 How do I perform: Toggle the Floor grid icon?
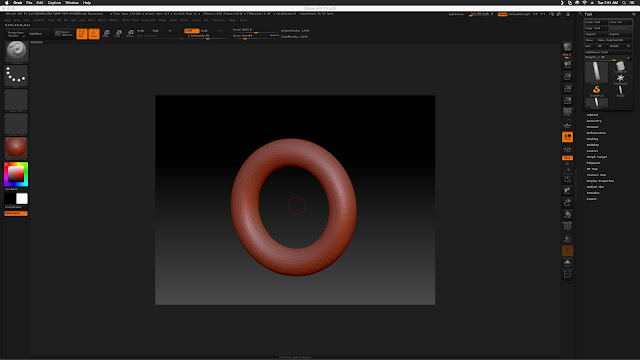pyautogui.click(x=567, y=125)
